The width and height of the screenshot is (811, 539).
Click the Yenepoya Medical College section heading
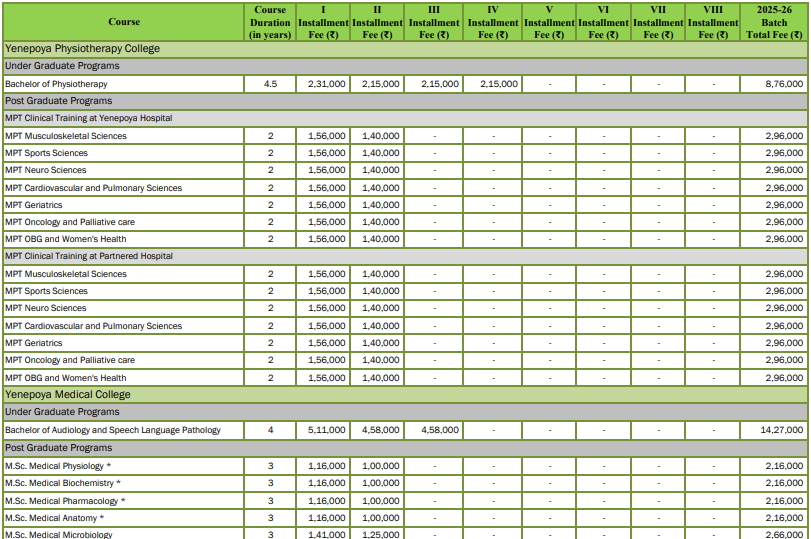pos(69,394)
